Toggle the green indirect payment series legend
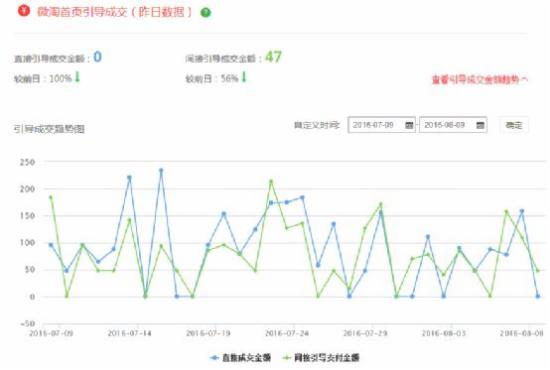550x370 pixels. (321, 358)
